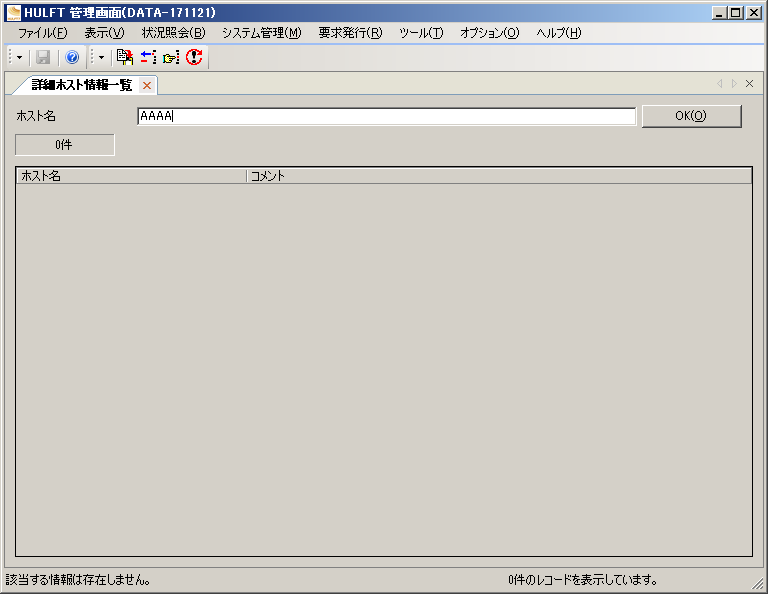Viewport: 768px width, 594px height.
Task: Close the tab area with gray X
Action: pyautogui.click(x=749, y=84)
